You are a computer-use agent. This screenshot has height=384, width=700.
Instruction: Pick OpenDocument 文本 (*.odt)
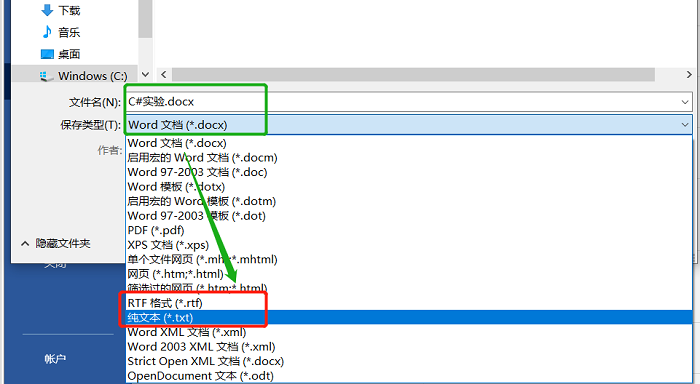[x=409, y=376]
